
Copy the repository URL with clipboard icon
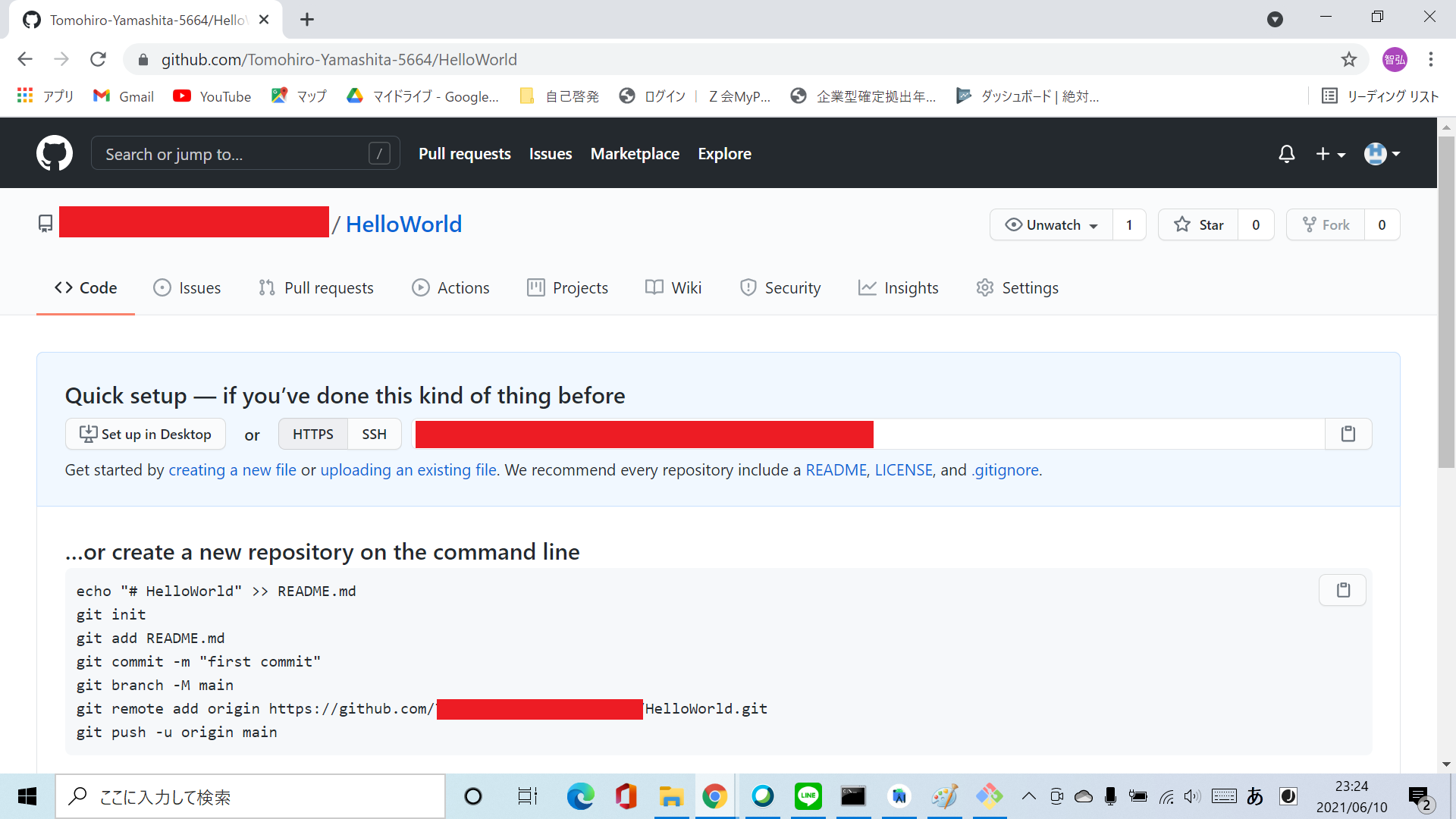click(x=1348, y=434)
